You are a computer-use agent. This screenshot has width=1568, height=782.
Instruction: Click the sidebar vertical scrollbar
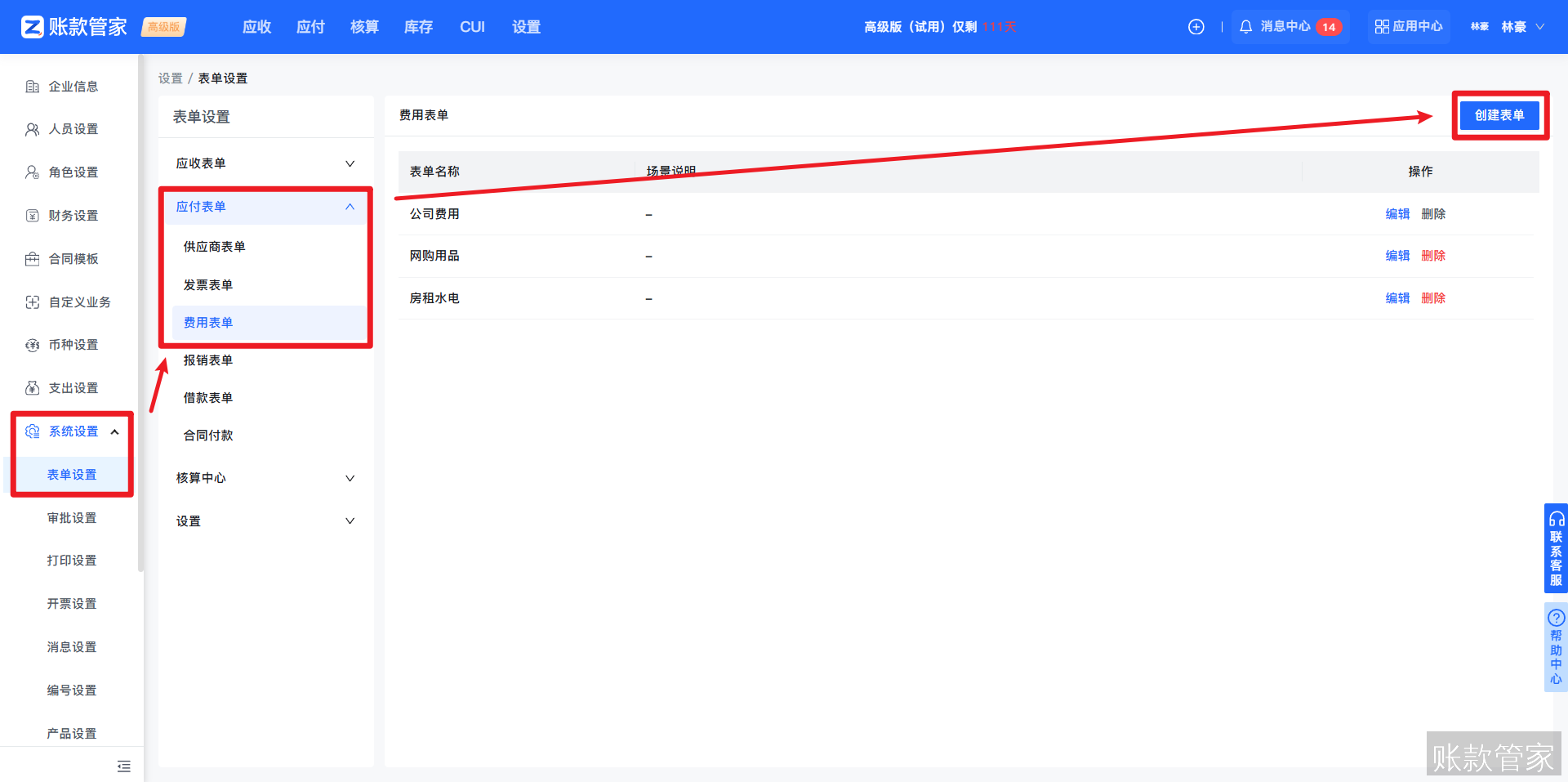coord(140,315)
